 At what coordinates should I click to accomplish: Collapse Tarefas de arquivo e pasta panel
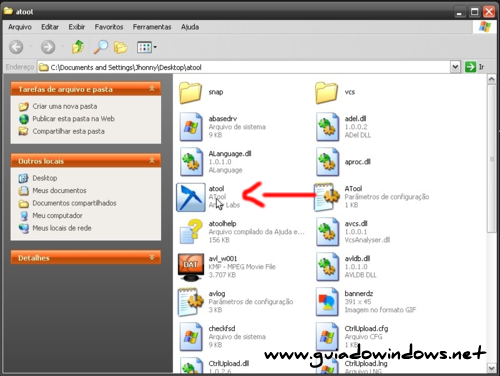pos(152,89)
